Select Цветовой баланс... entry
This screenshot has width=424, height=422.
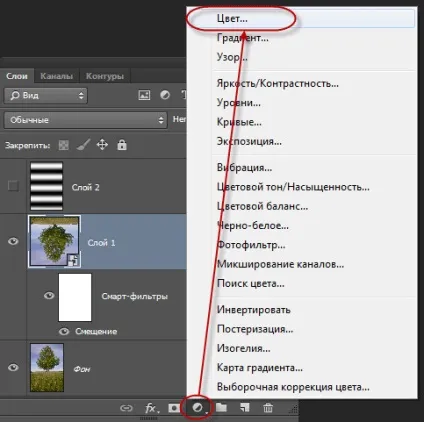pos(302,206)
